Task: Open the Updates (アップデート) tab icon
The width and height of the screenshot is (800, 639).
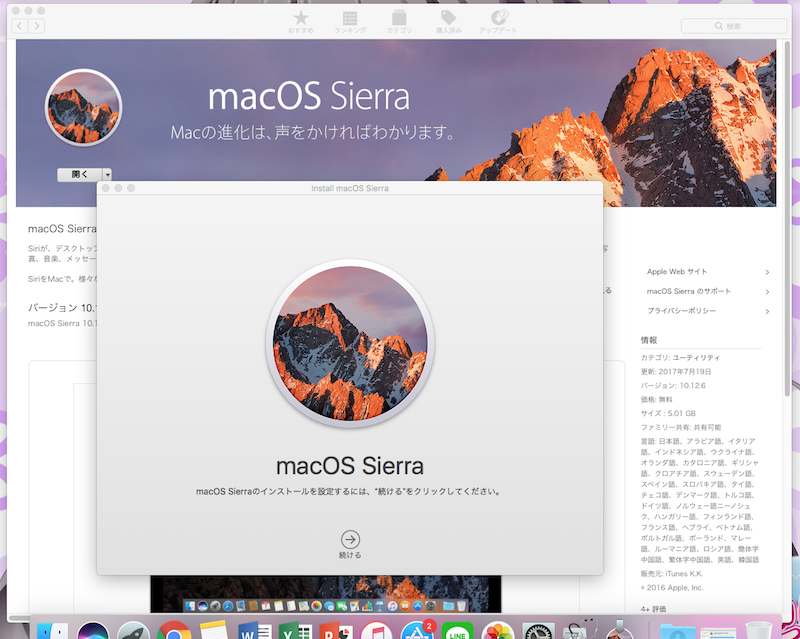Action: click(498, 22)
